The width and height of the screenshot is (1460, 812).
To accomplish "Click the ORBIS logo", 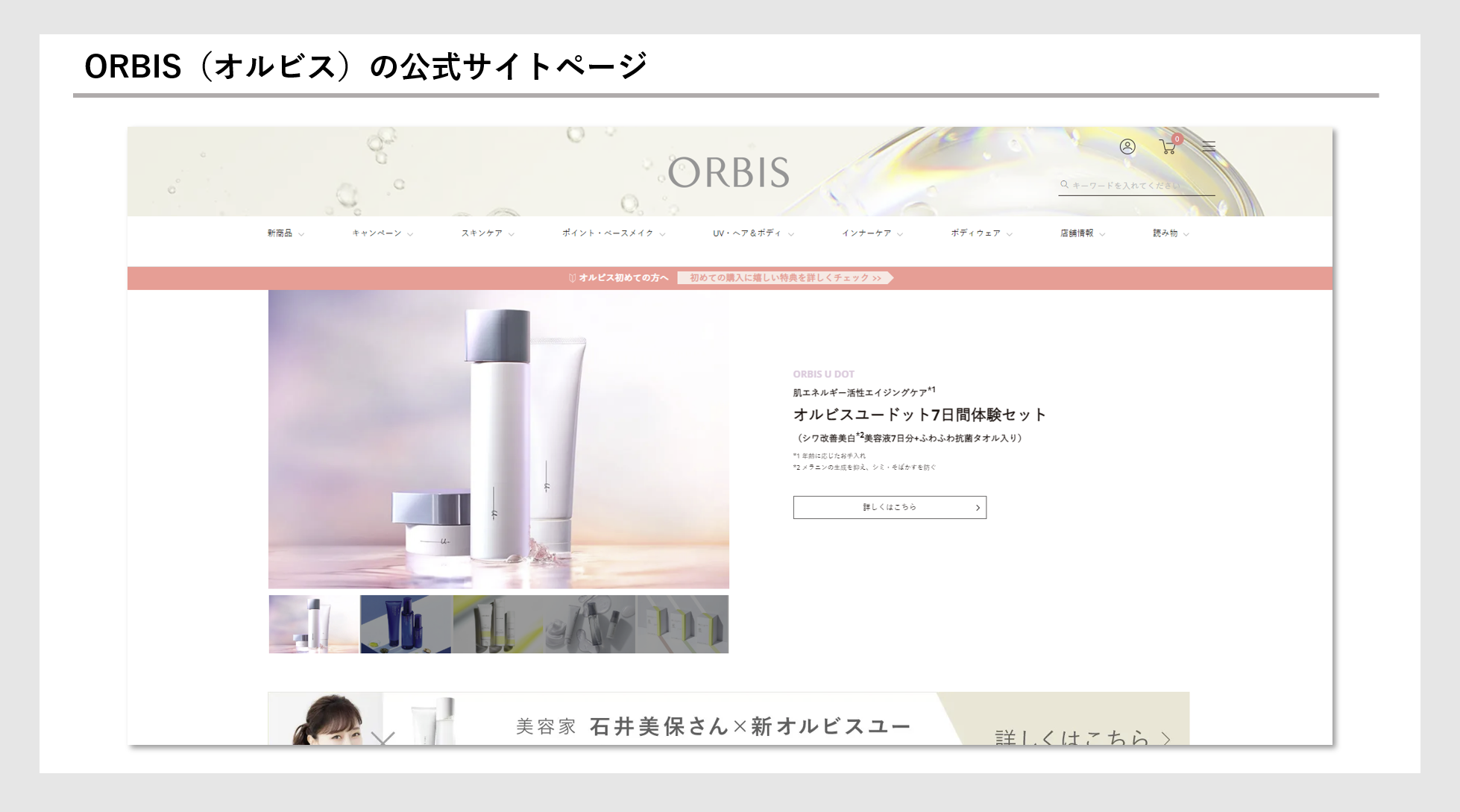I will point(729,173).
